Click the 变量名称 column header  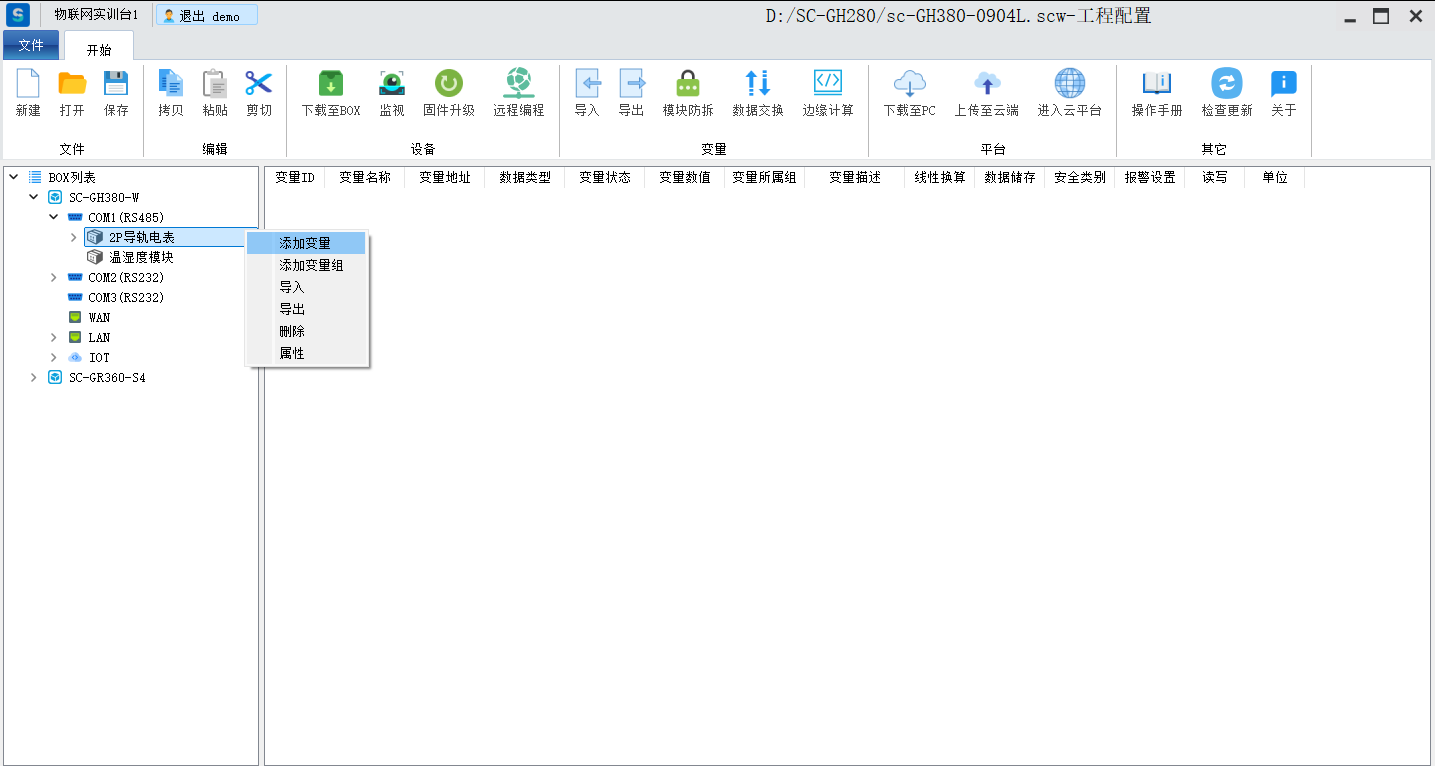tap(364, 177)
